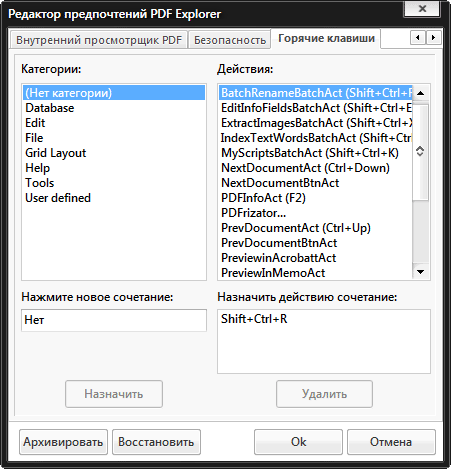Select IndexTextWordsBatchAct action
This screenshot has height=469, width=451.
click(316, 138)
